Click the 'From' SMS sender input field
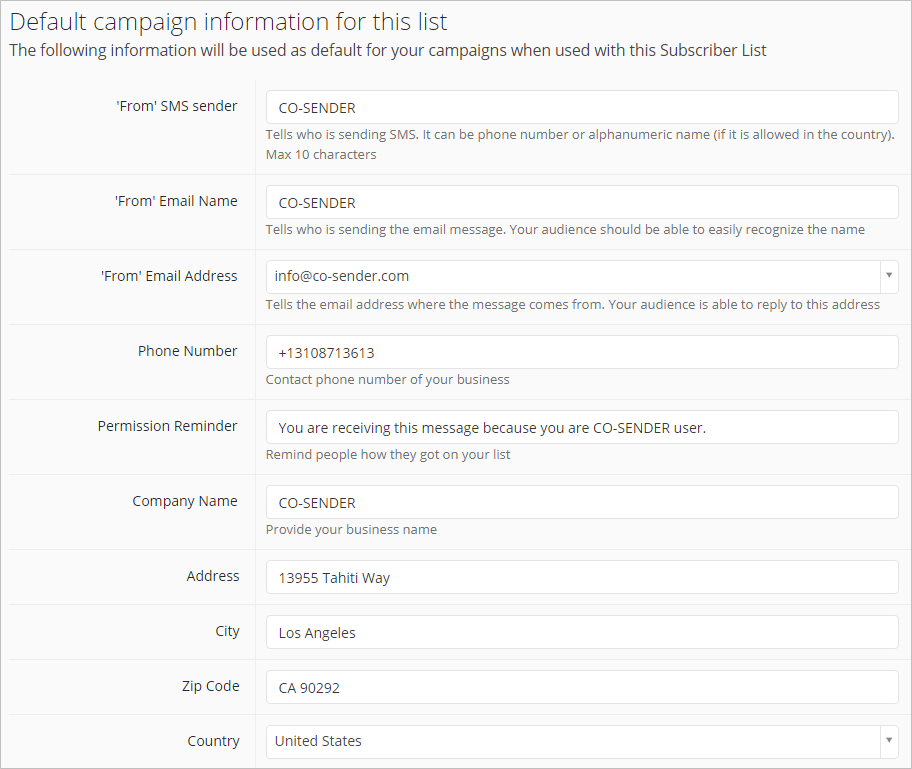This screenshot has width=912, height=769. coord(582,107)
